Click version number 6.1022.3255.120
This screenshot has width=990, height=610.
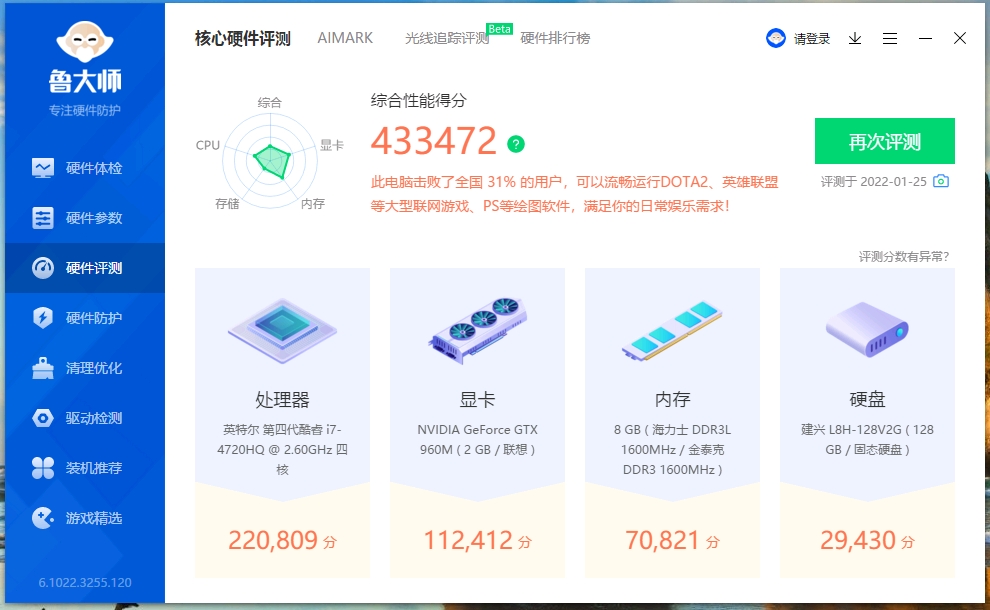85,582
